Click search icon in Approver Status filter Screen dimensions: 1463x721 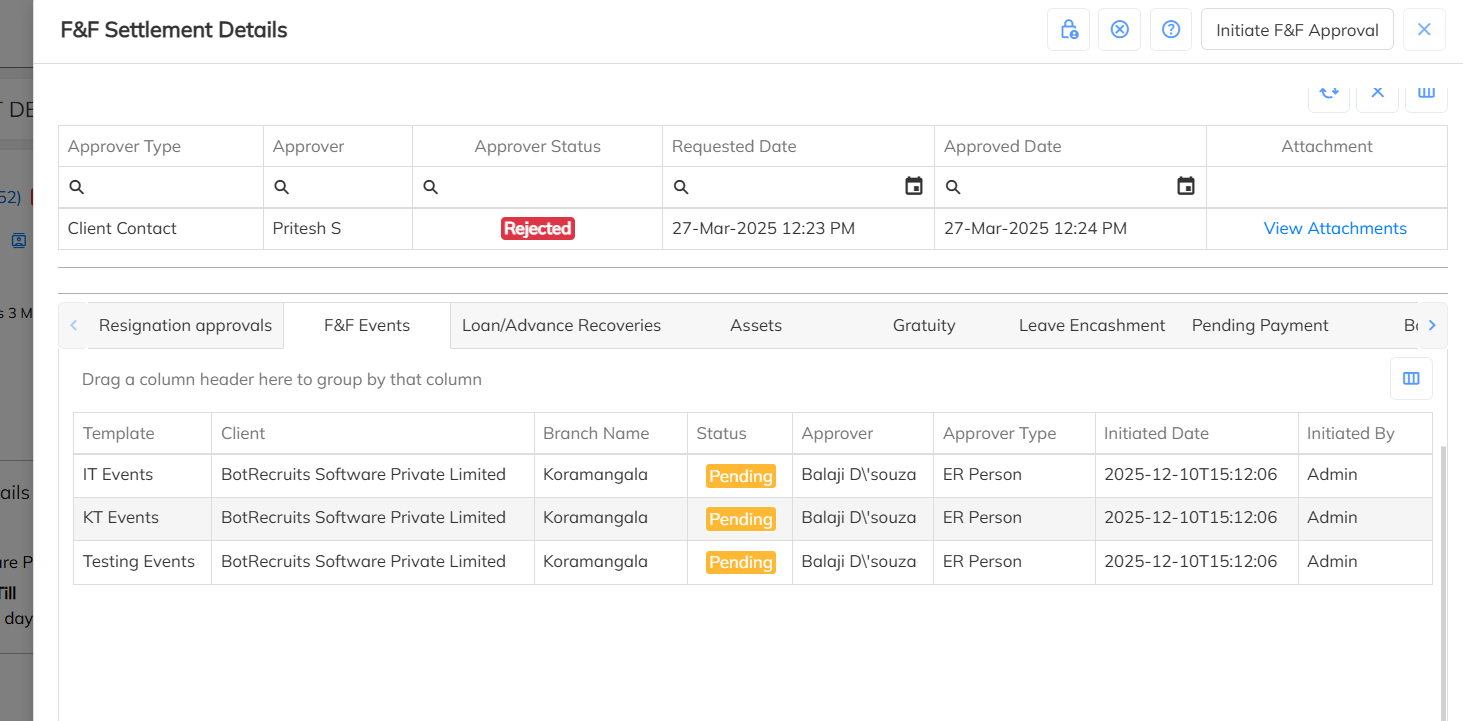point(431,187)
